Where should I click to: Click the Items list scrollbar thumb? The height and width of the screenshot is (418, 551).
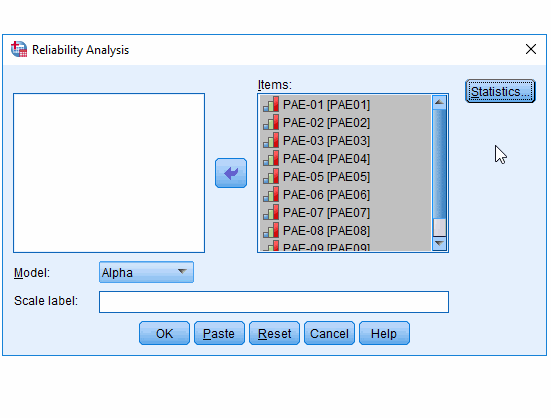(439, 164)
